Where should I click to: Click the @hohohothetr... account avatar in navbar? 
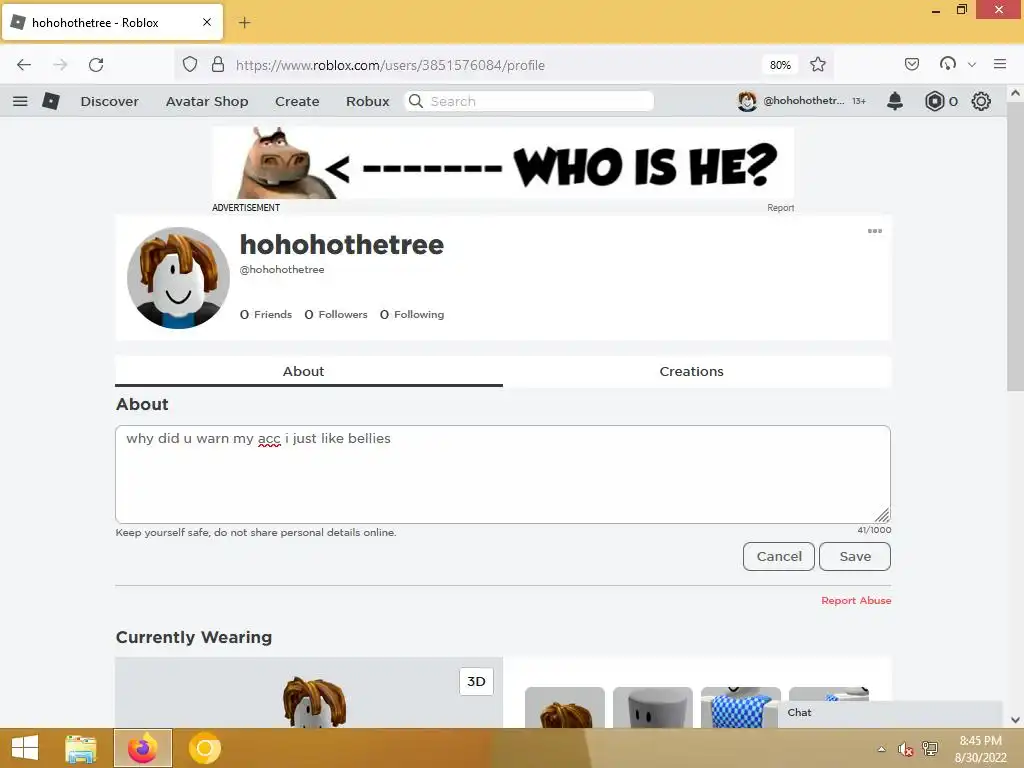click(x=747, y=101)
